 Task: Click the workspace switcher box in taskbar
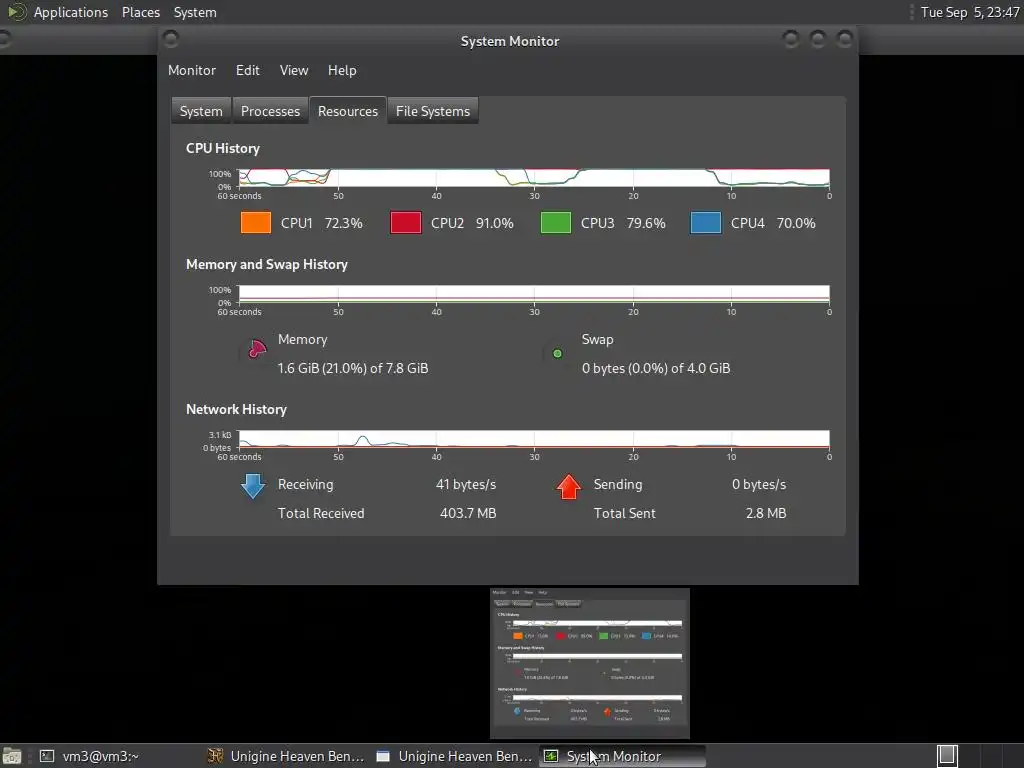(x=948, y=756)
